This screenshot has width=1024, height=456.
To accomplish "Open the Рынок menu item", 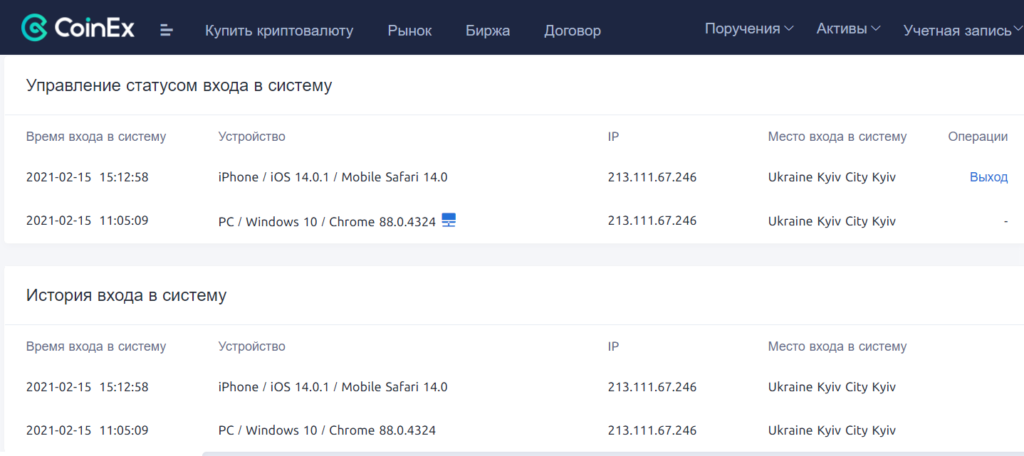I will click(409, 30).
